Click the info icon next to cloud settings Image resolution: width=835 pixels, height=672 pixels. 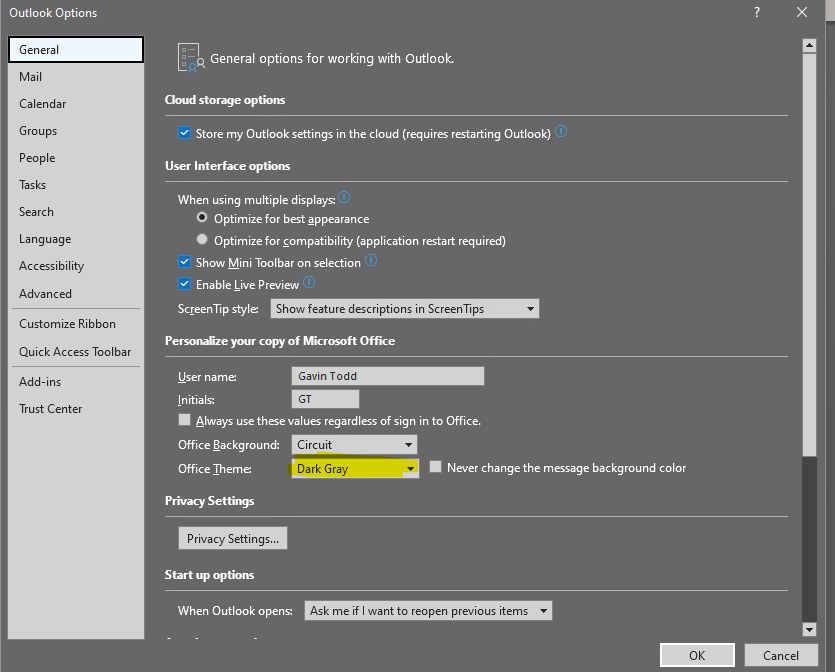coord(561,131)
